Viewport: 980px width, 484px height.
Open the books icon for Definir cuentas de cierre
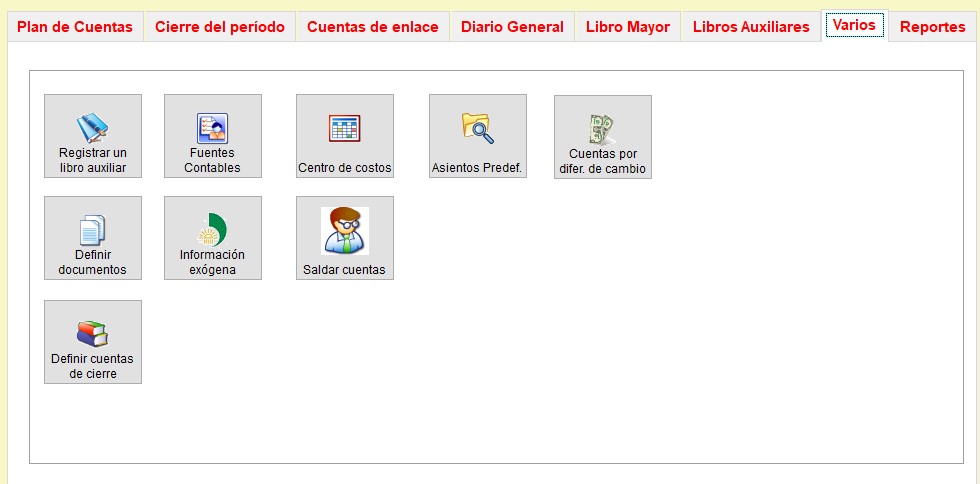coord(92,333)
